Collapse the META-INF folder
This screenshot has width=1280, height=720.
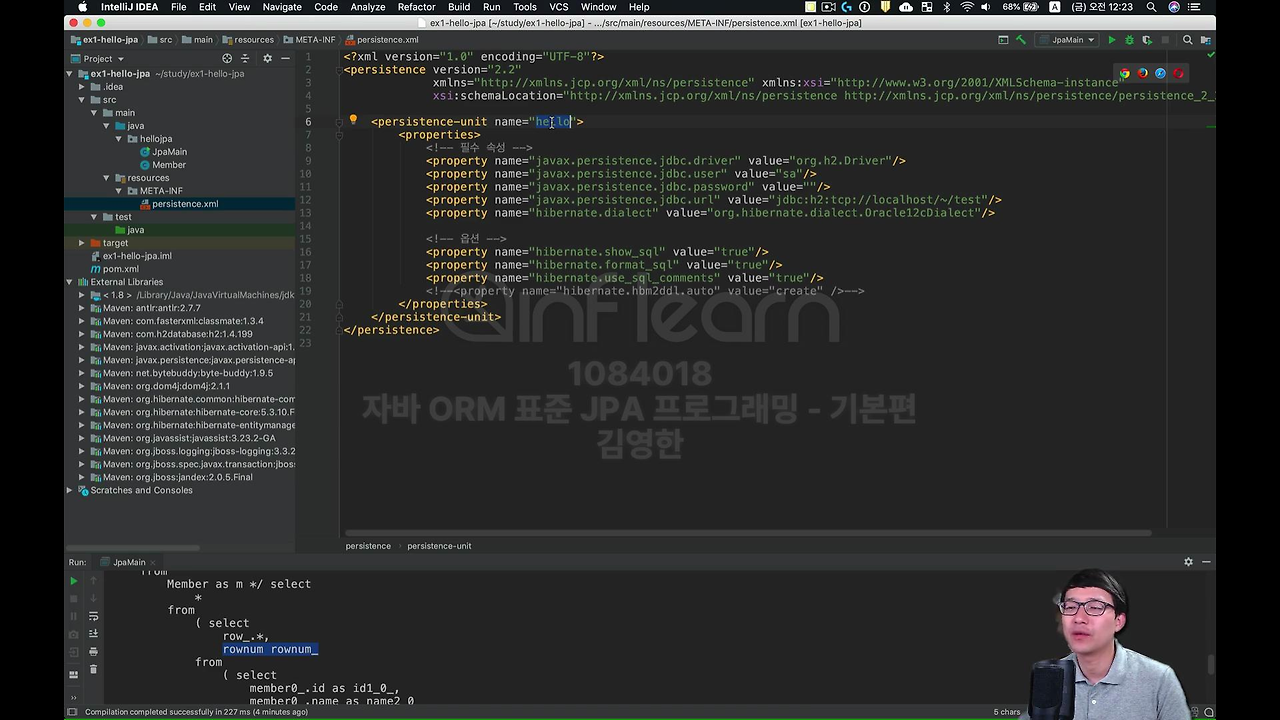pos(119,191)
